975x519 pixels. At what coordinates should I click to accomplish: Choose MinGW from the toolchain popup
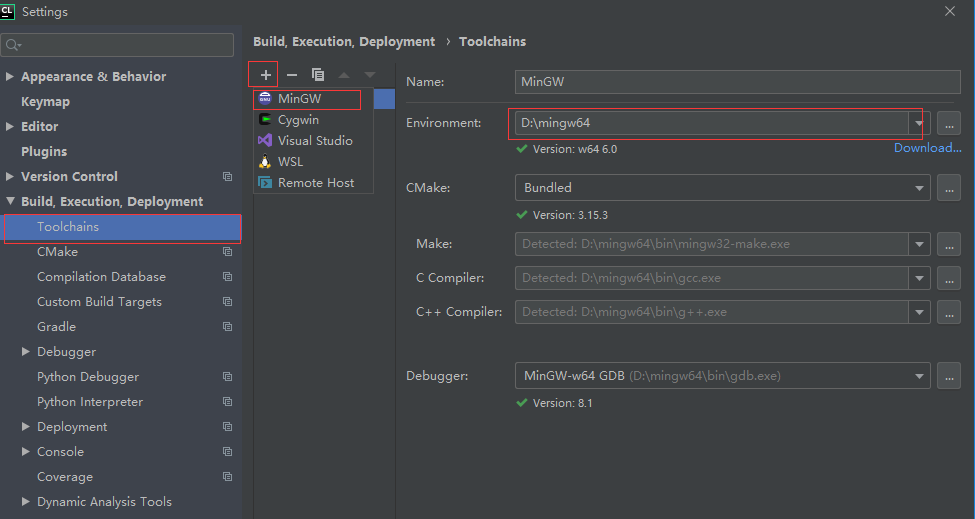(x=313, y=99)
